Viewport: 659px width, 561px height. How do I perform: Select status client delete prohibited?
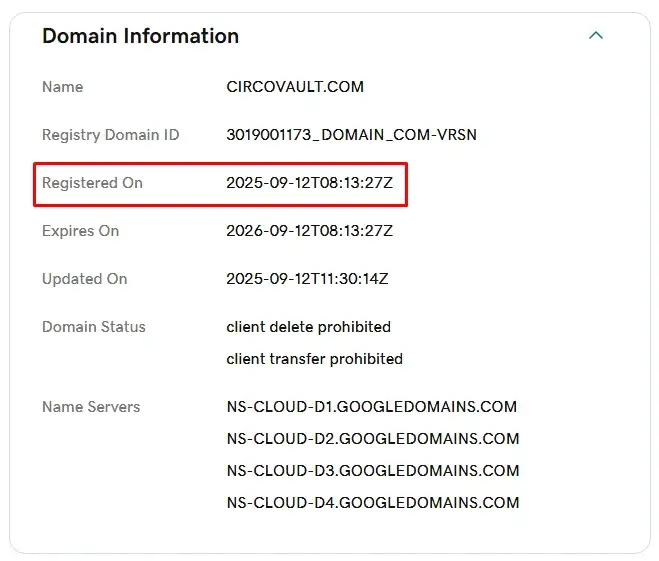[x=308, y=327]
